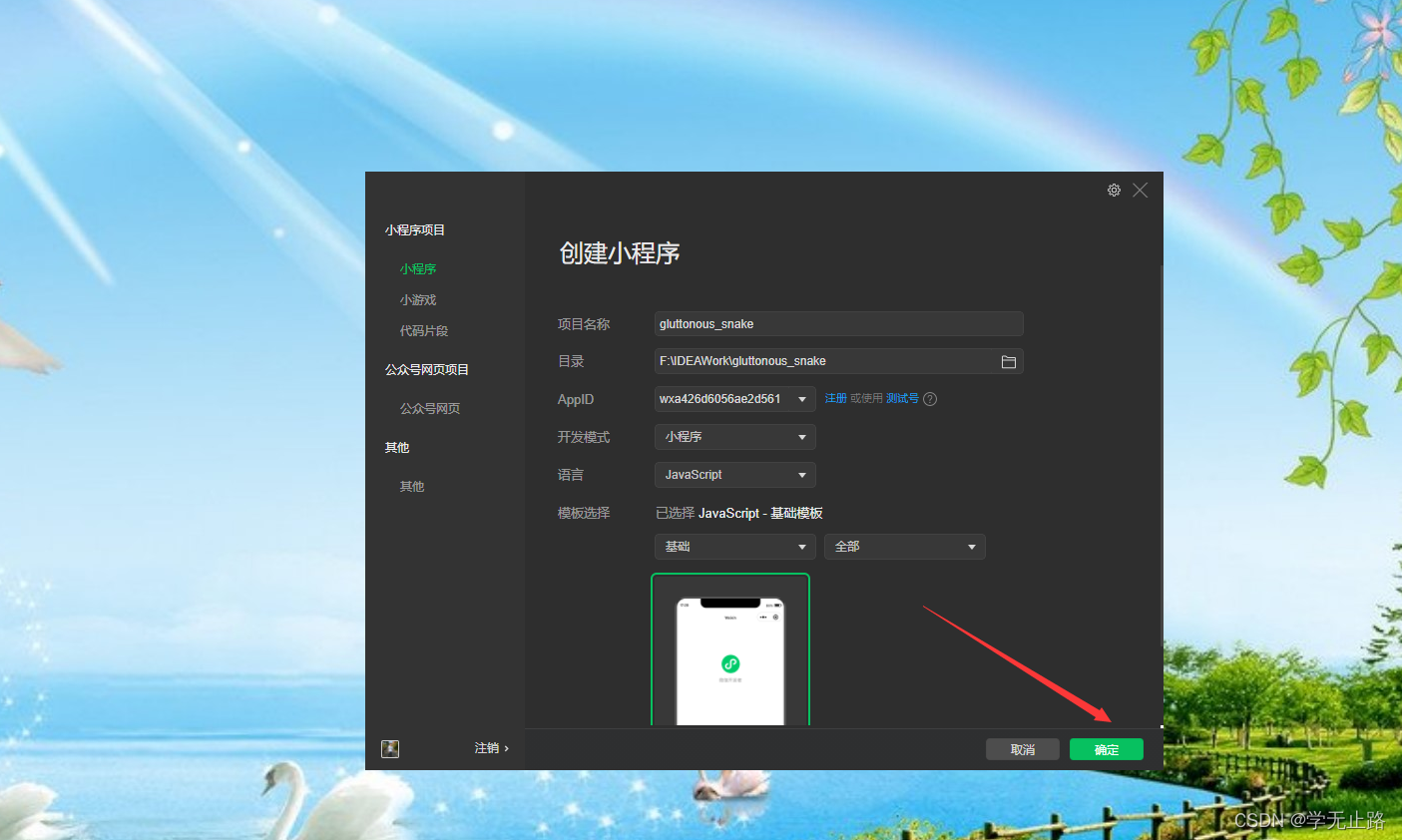Select 小游戏 in the sidebar

click(418, 300)
